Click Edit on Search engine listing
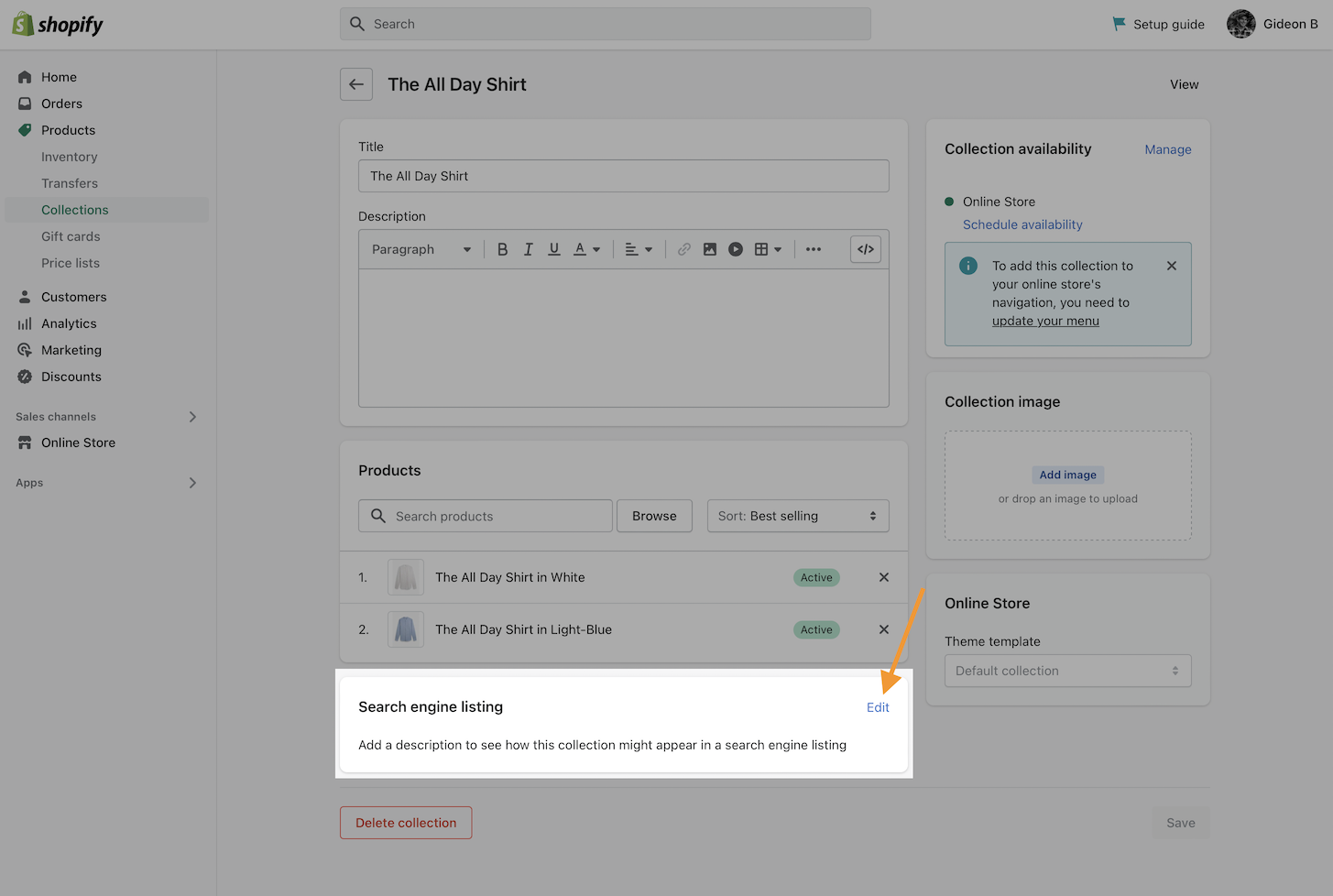Screen dimensions: 1333x896 [878, 707]
